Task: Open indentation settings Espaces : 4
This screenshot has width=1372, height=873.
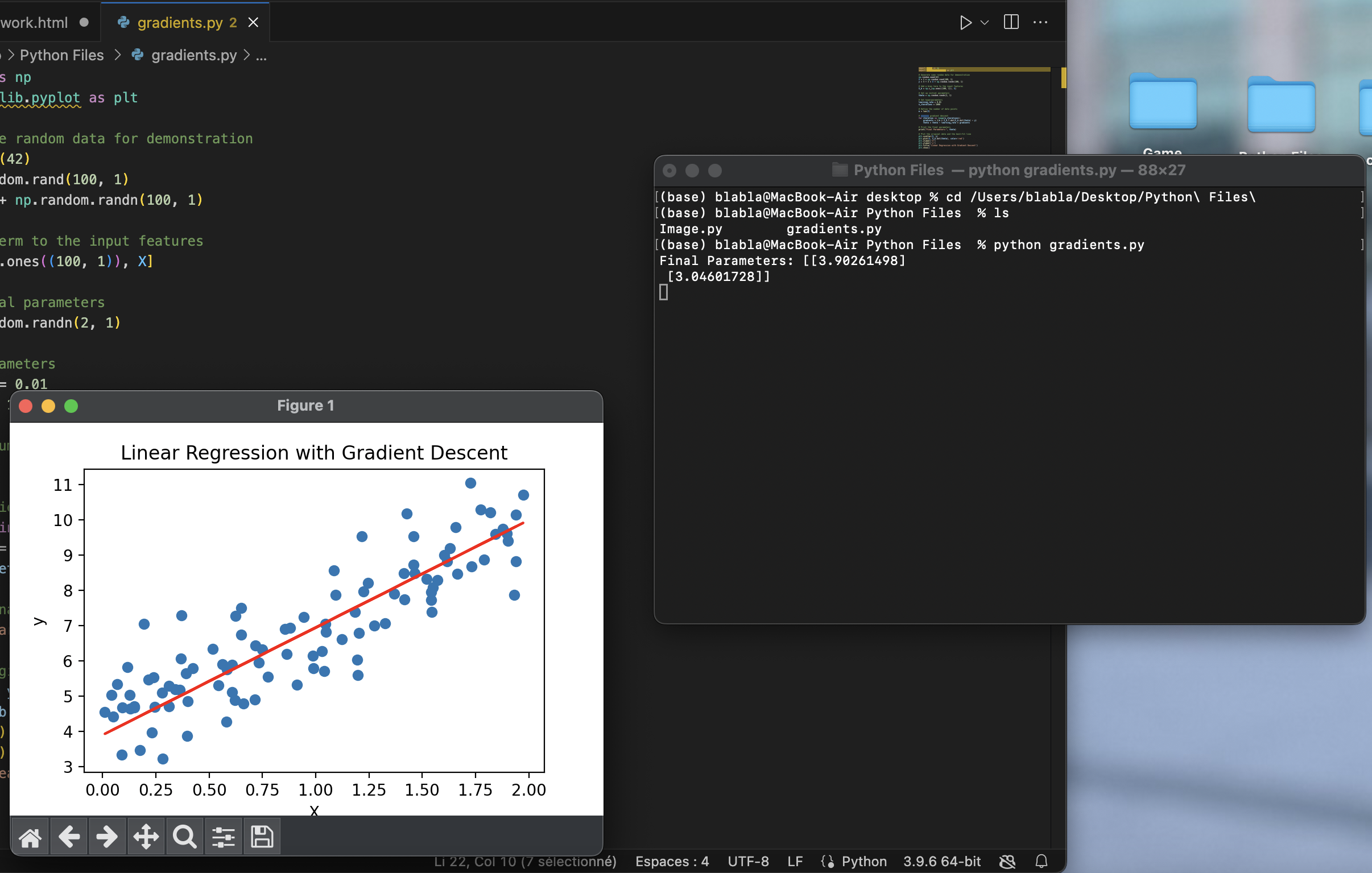Action: click(x=672, y=861)
